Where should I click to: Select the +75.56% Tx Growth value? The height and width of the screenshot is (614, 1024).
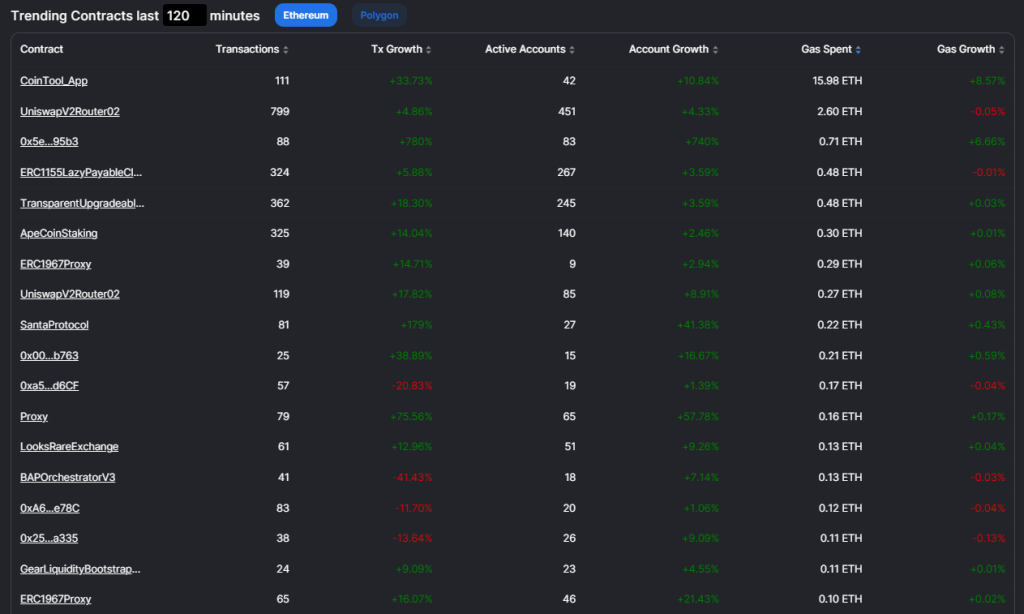pyautogui.click(x=411, y=416)
